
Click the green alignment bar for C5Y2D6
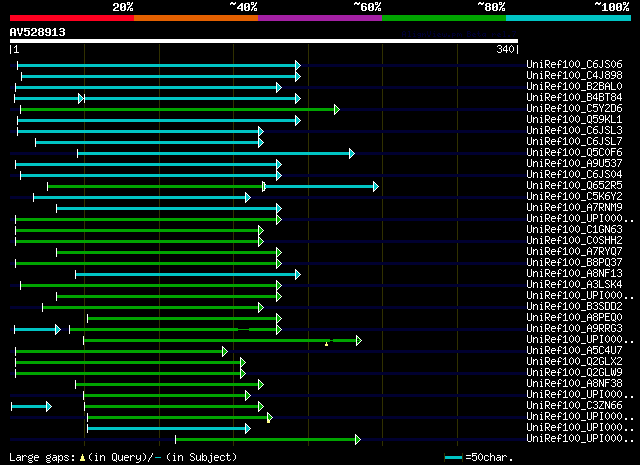point(178,109)
